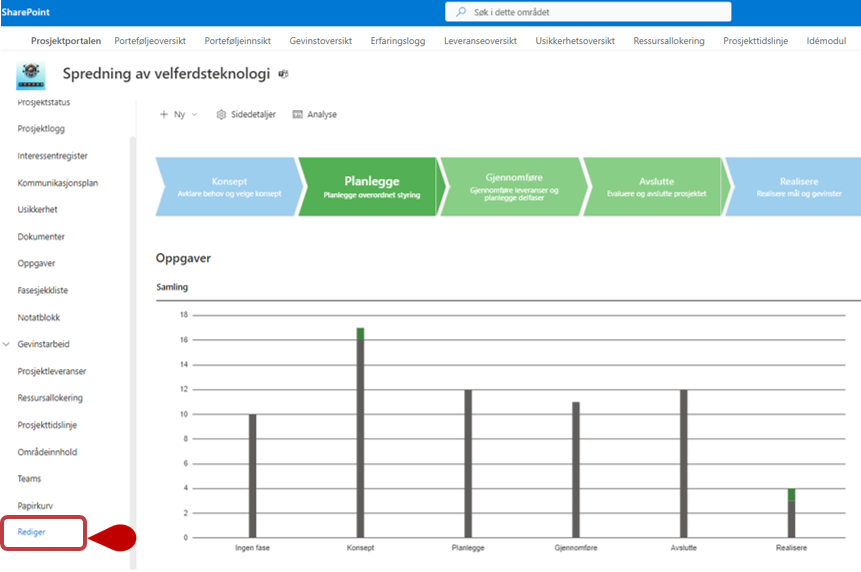Click the search magnifier icon
Image resolution: width=861 pixels, height=572 pixels.
[461, 12]
